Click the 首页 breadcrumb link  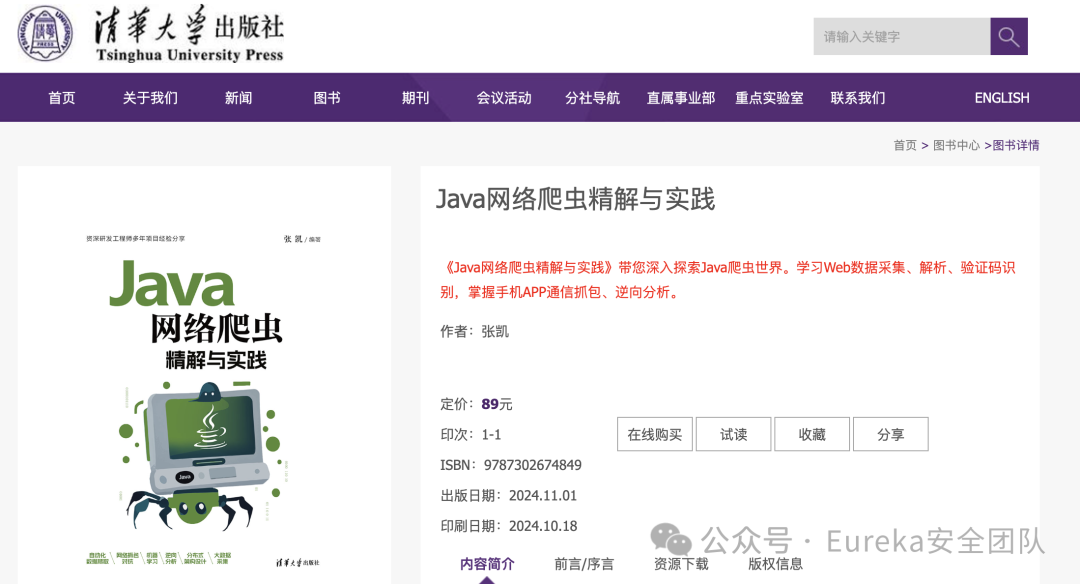(905, 145)
